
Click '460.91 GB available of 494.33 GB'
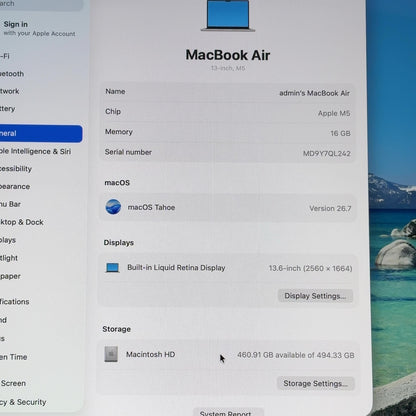point(296,355)
